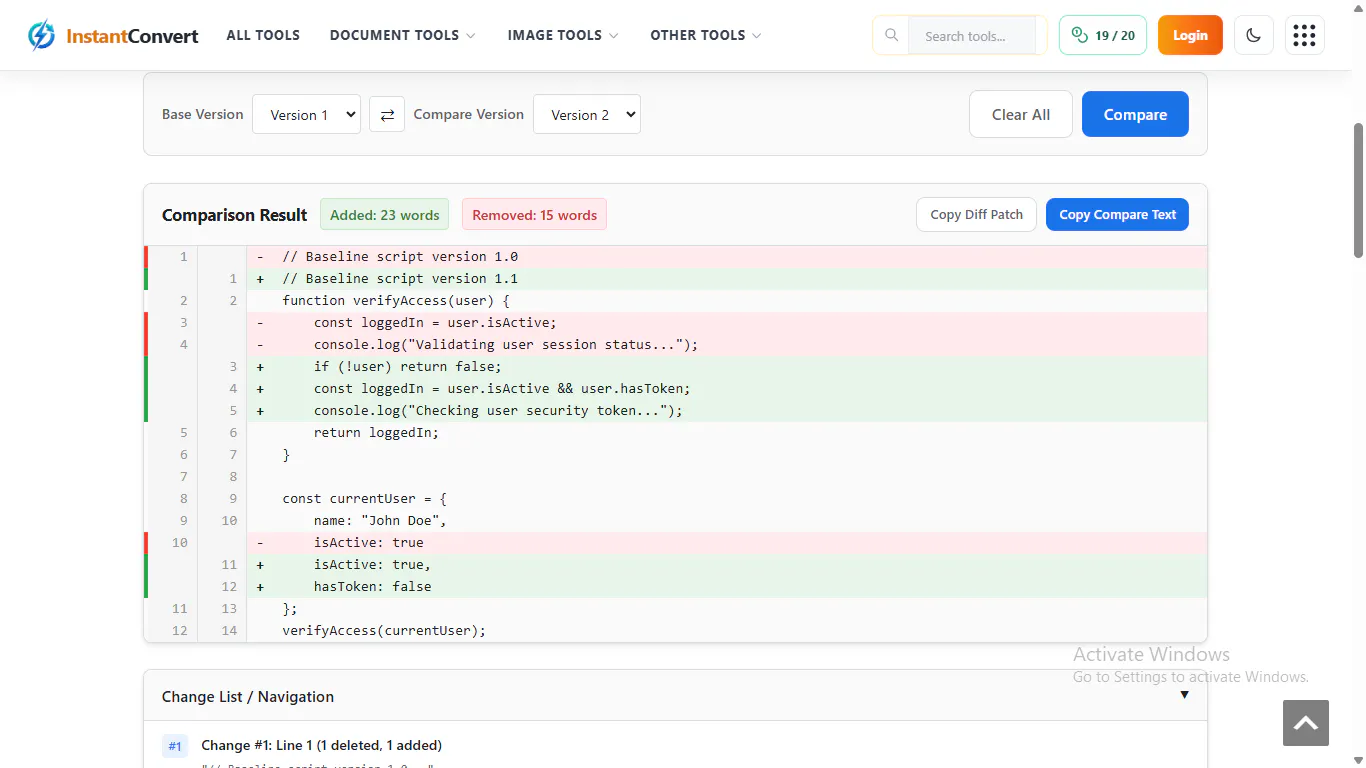This screenshot has height=768, width=1366.
Task: Click the blue Compare button
Action: tap(1135, 114)
